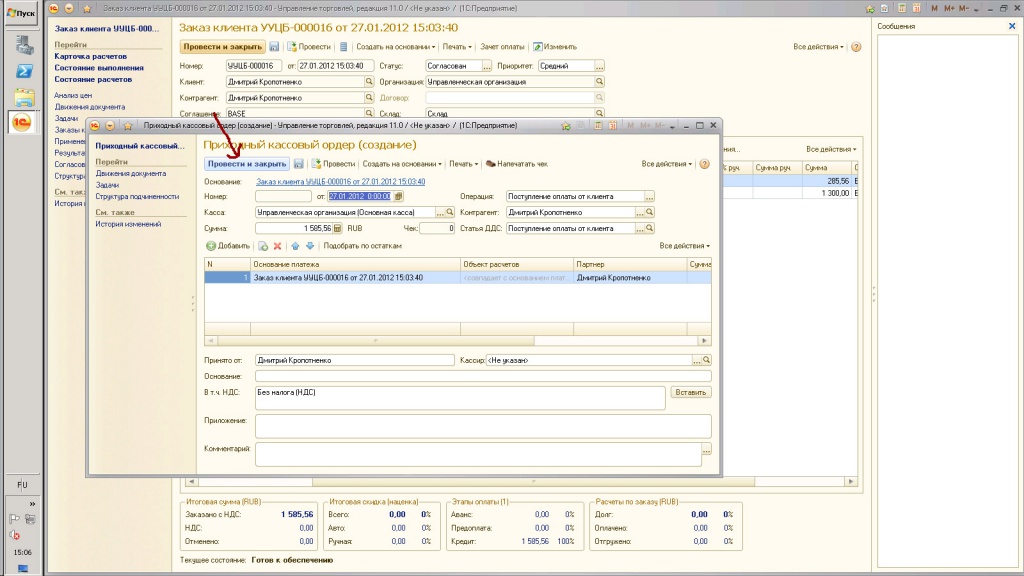Open the Печать dropdown in the customer order toolbar
This screenshot has height=576, width=1024.
[457, 47]
